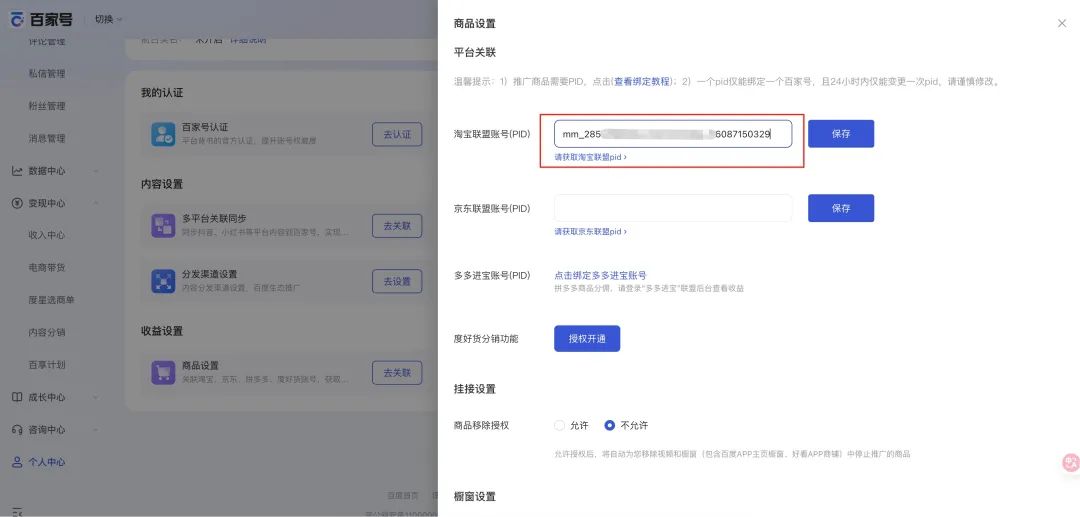Open 粉丝管理 in the sidebar
Screen dimensions: 1080x517
click(x=47, y=106)
